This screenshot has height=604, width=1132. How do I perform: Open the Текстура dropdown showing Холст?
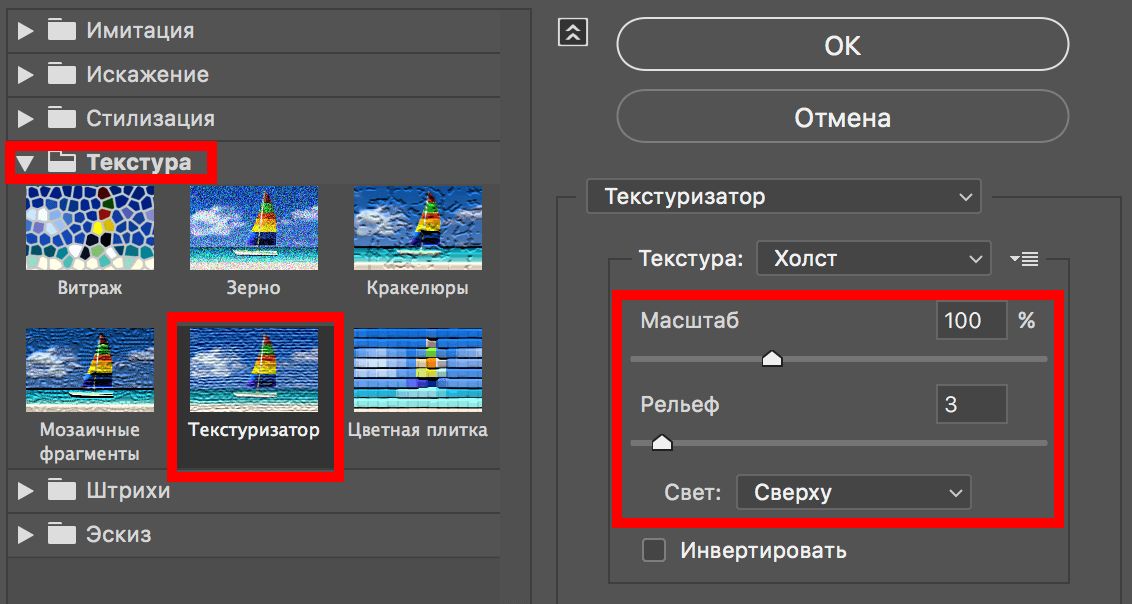coord(873,258)
